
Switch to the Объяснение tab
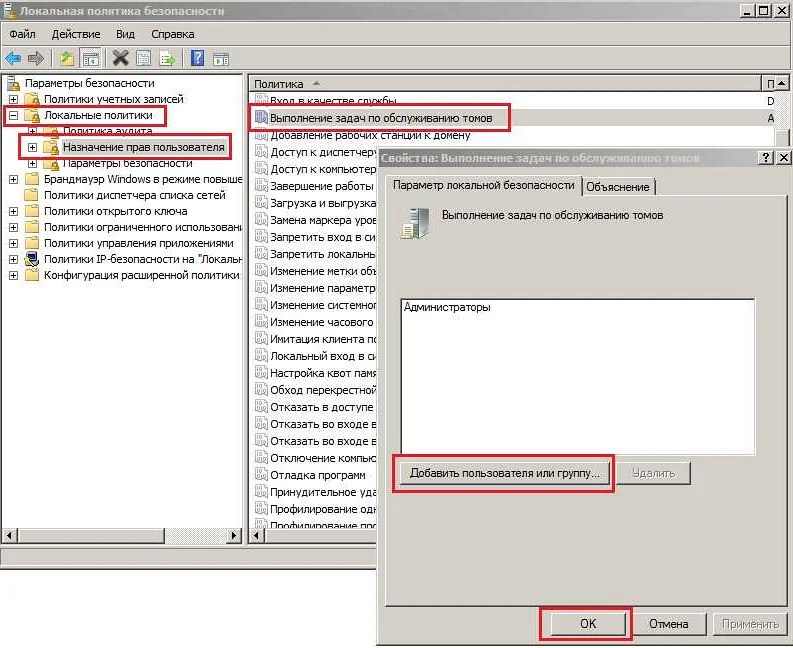[618, 186]
